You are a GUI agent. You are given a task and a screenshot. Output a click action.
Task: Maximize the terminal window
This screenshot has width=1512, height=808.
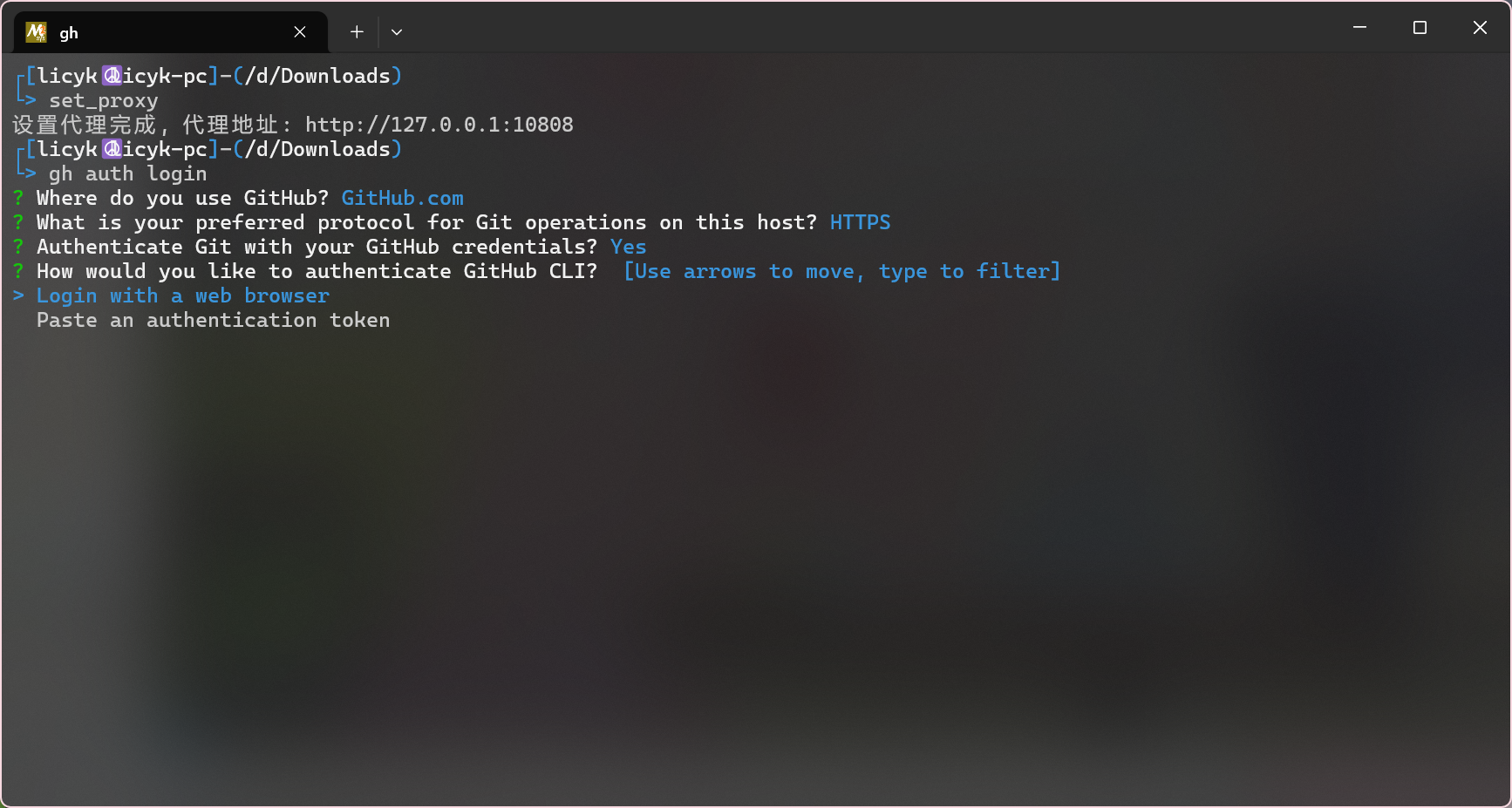(1420, 28)
